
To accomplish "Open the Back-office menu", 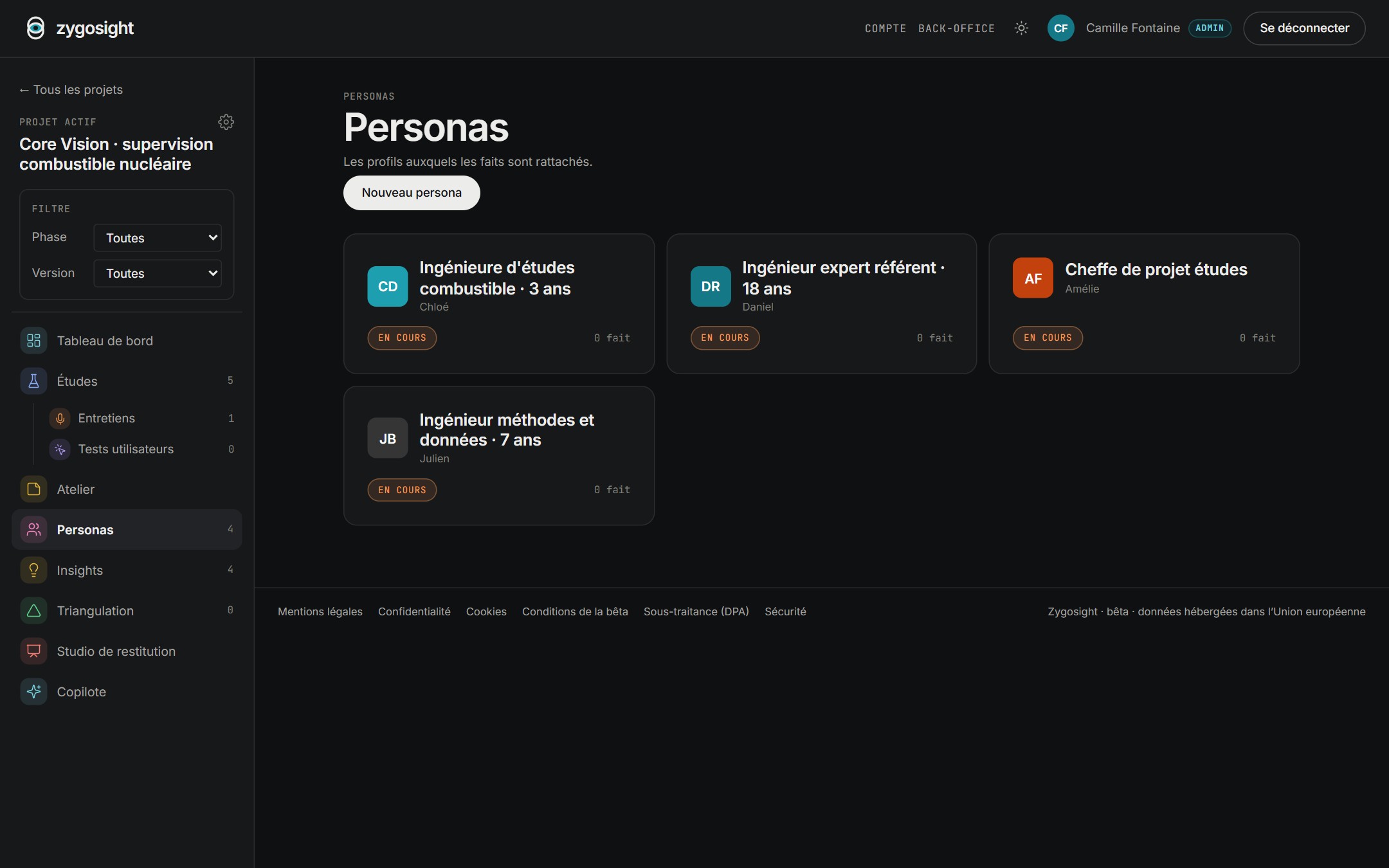I will click(956, 28).
